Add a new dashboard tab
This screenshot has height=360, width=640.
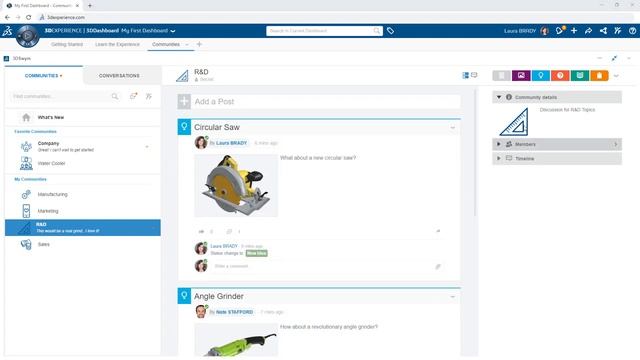coord(199,44)
